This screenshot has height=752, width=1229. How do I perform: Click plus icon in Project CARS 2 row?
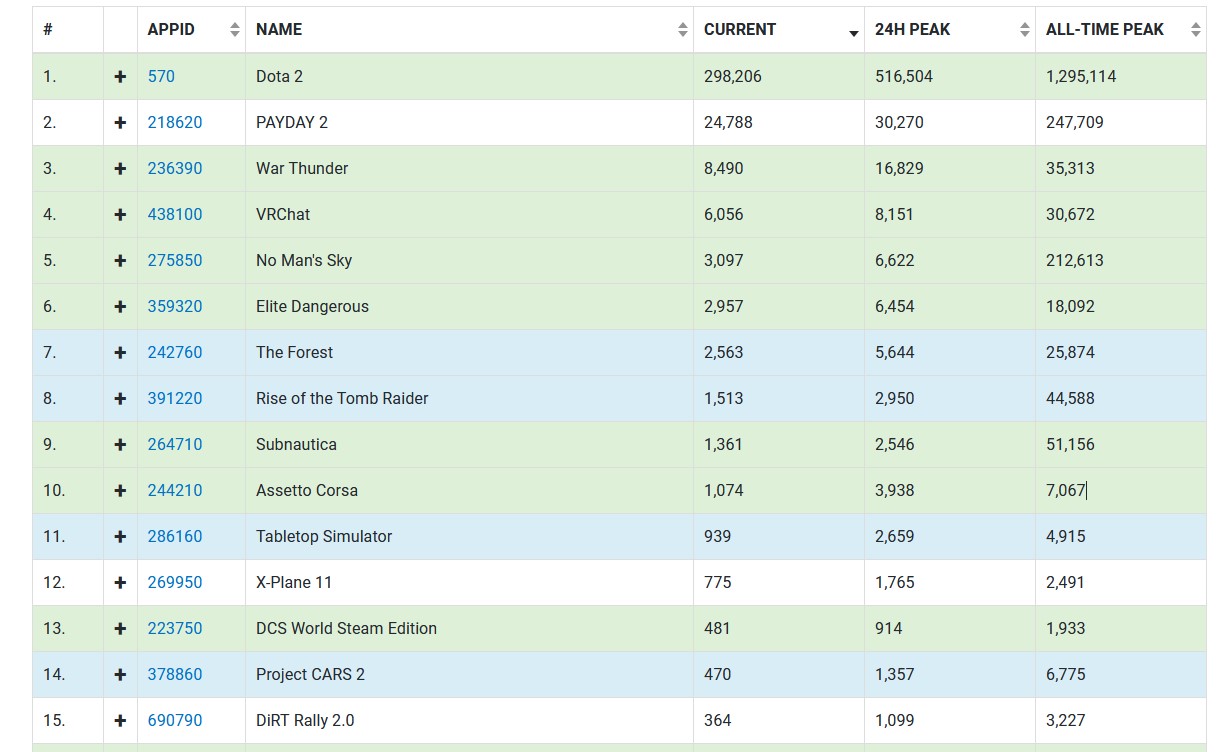(x=120, y=674)
